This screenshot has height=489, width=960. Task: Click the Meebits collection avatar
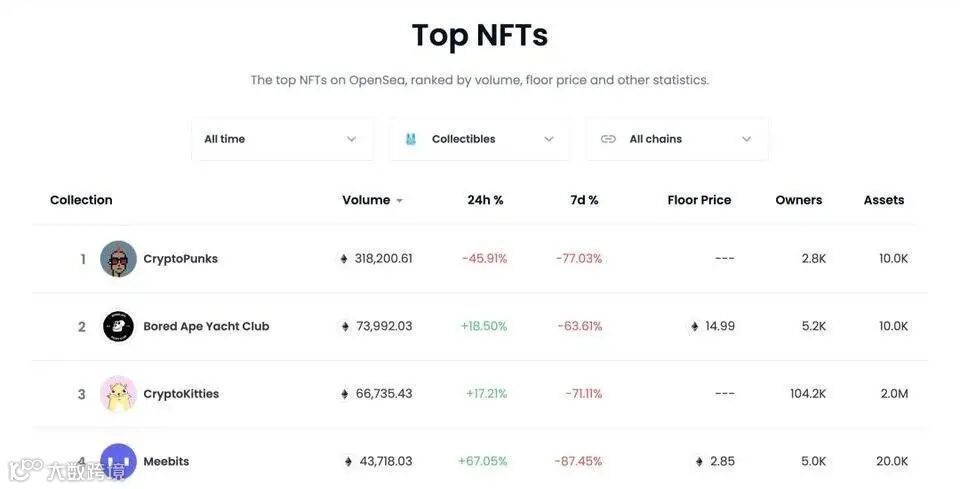pyautogui.click(x=118, y=461)
